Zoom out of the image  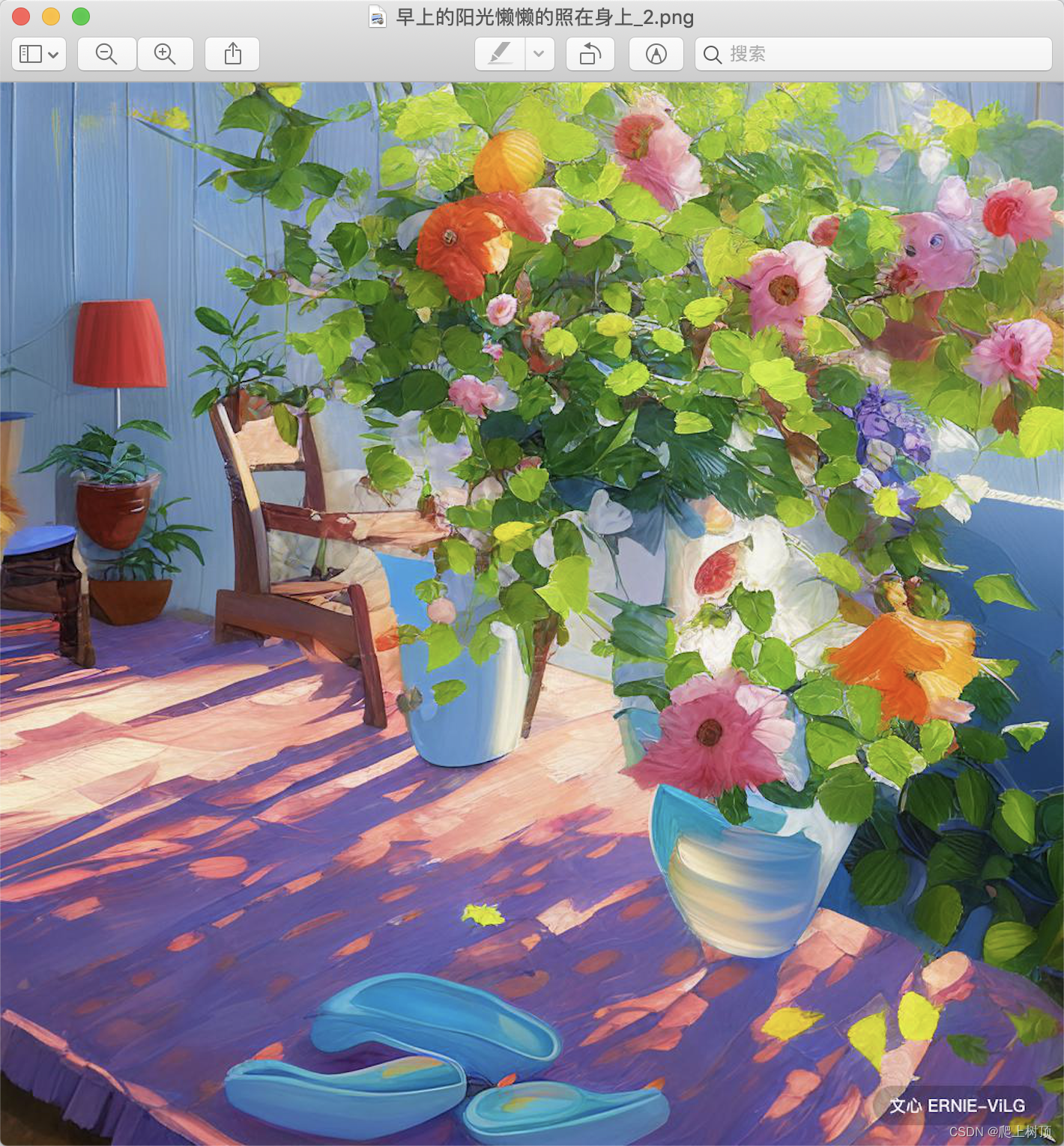pos(107,54)
